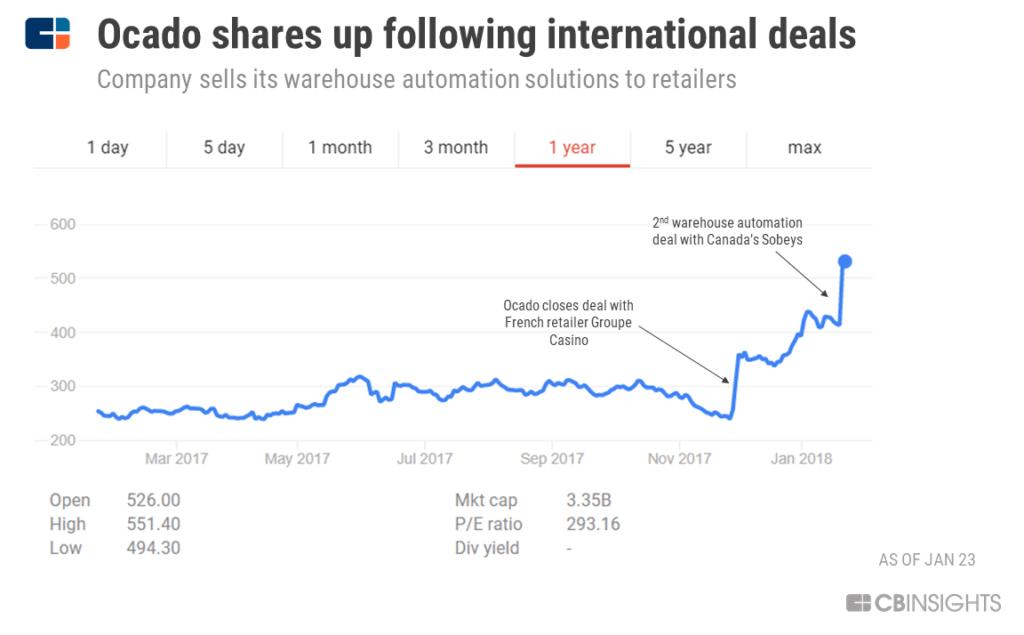The width and height of the screenshot is (1024, 635).
Task: Click the latest price dot on chart
Action: [844, 261]
